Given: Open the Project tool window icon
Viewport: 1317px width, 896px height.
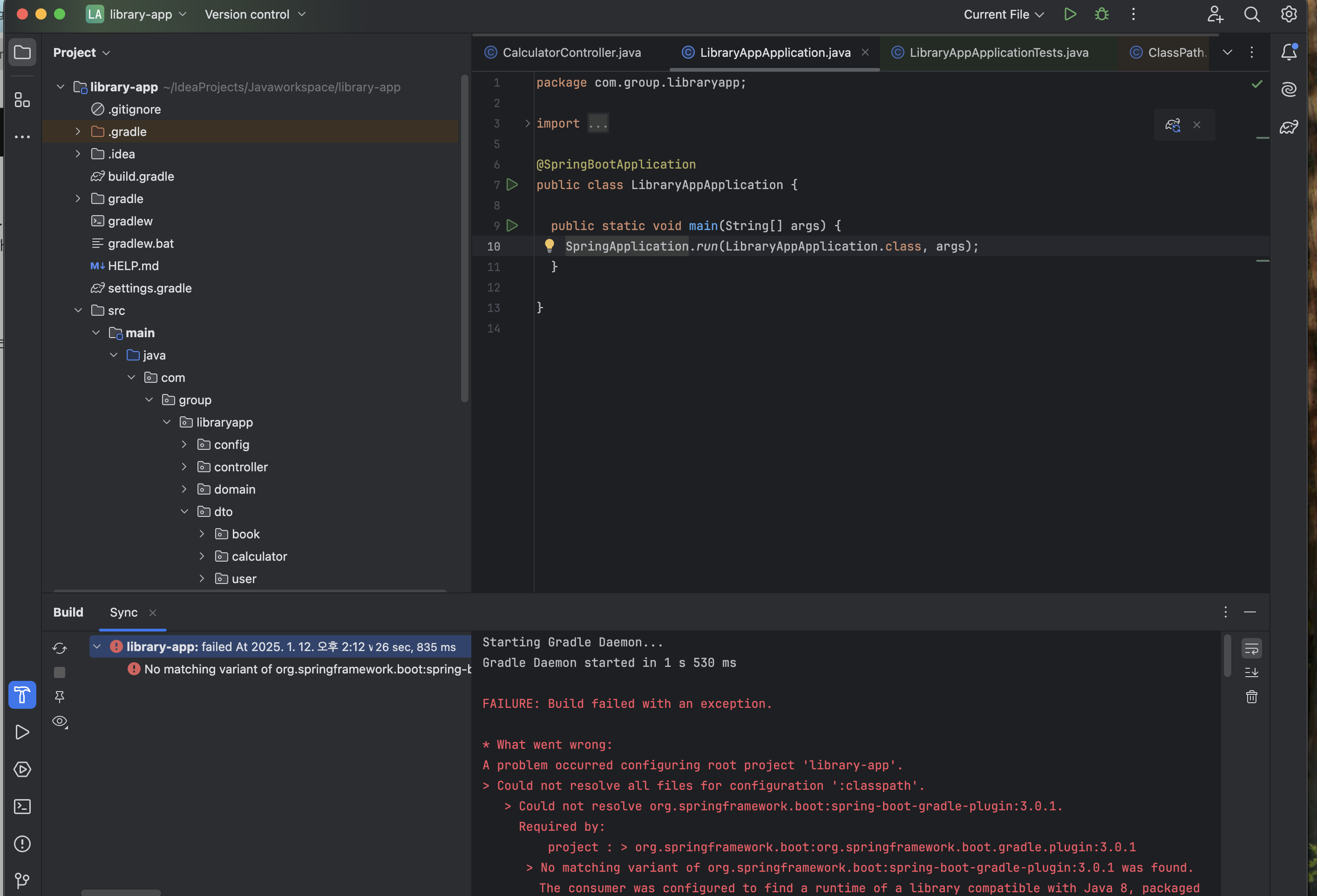Looking at the screenshot, I should point(22,52).
